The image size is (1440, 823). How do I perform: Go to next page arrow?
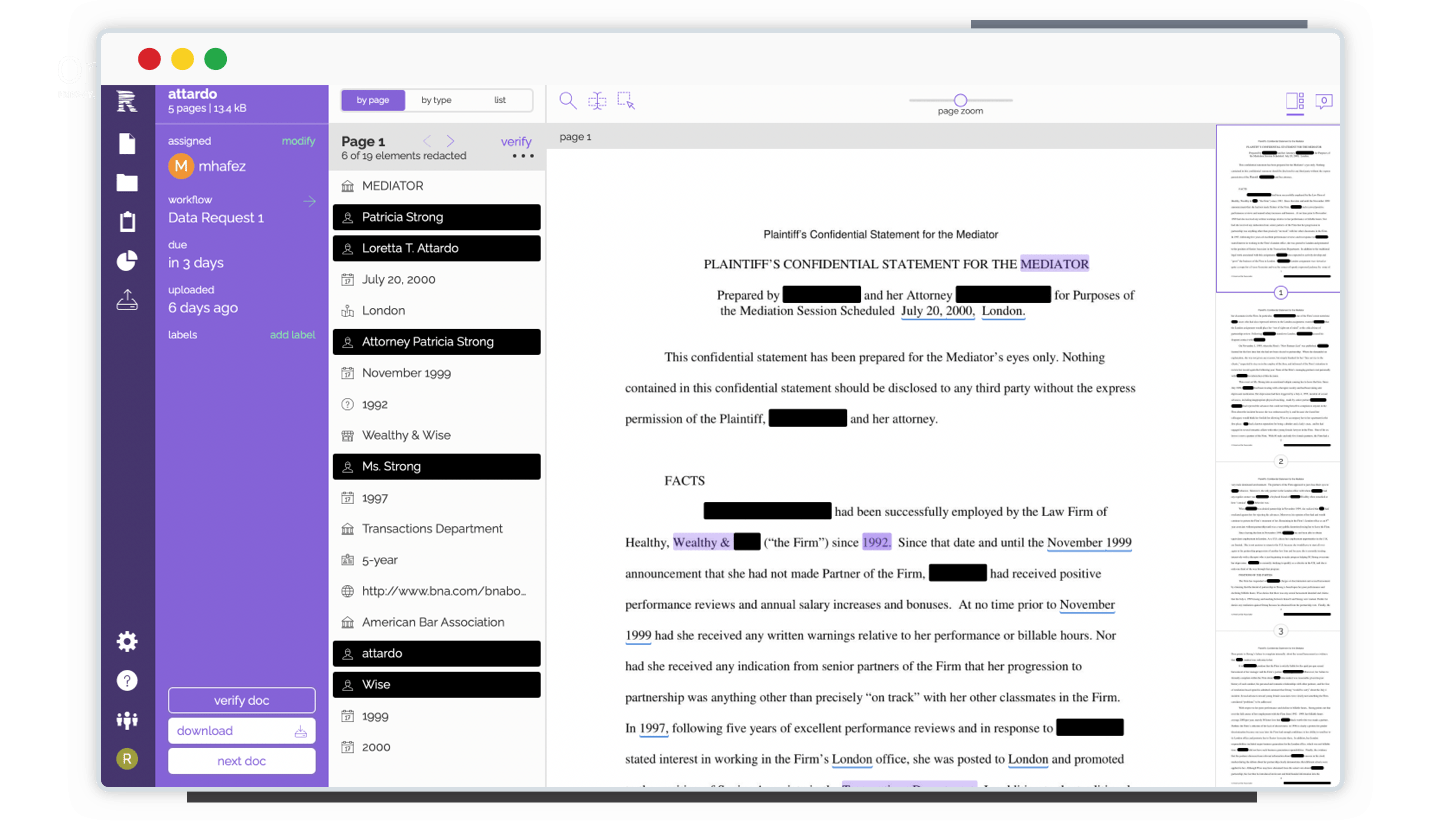[450, 141]
